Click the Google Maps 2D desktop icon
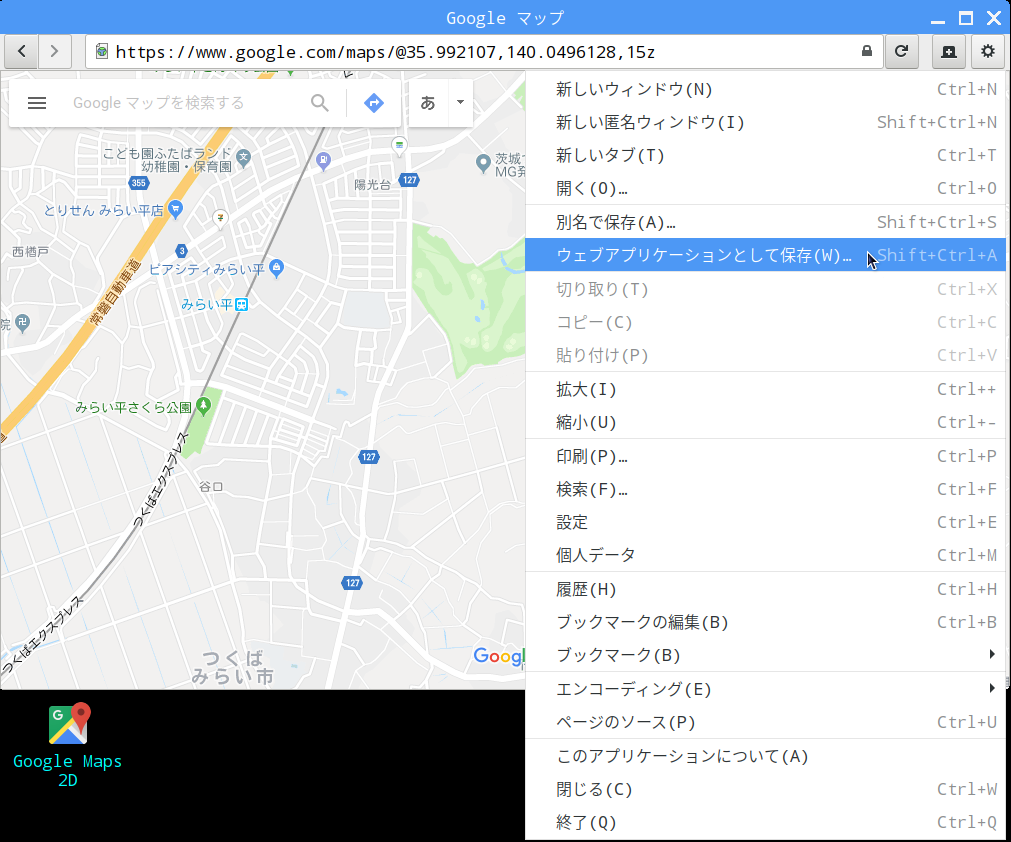Image resolution: width=1011 pixels, height=842 pixels. (x=67, y=745)
